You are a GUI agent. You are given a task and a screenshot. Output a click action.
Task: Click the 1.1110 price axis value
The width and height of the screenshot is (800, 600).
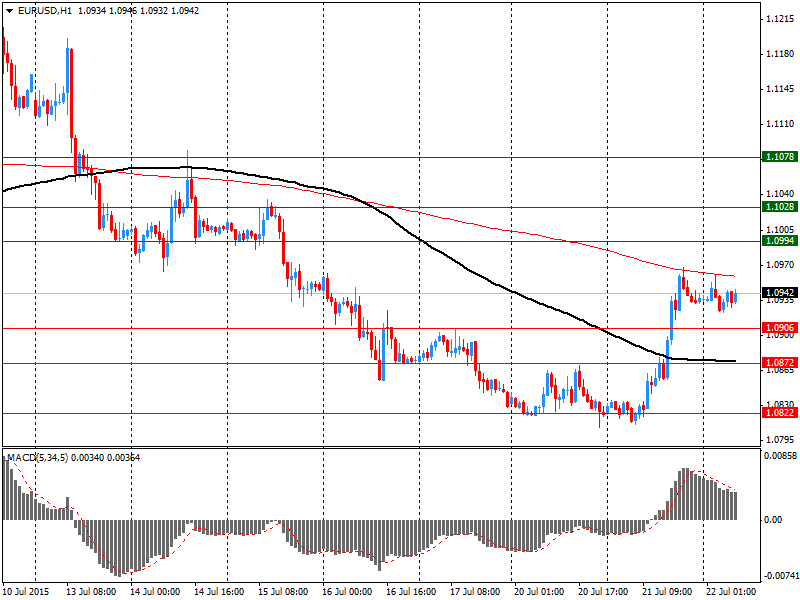pyautogui.click(x=780, y=123)
